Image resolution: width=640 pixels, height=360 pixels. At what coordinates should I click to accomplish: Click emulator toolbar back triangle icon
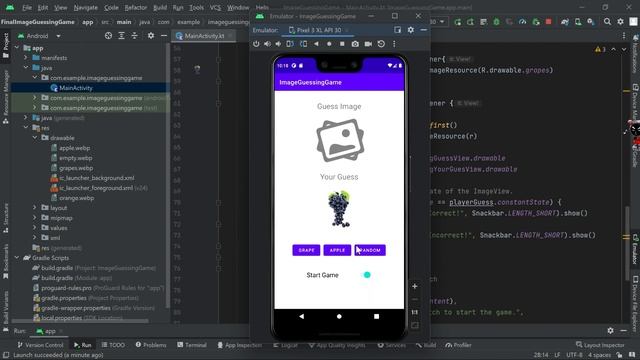(x=316, y=44)
